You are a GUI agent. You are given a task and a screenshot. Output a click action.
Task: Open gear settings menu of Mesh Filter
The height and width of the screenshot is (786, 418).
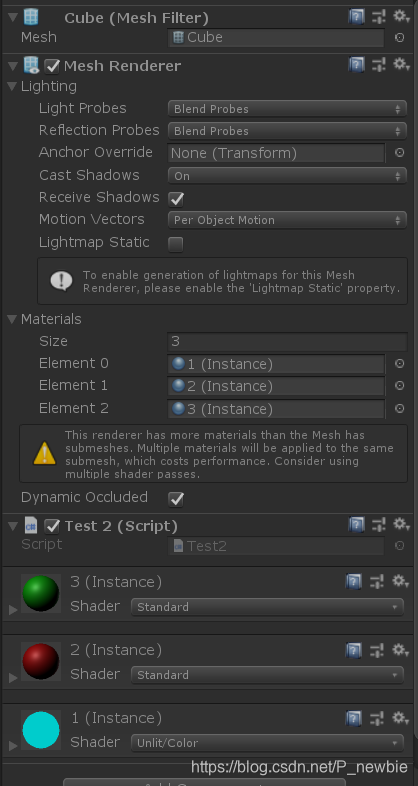tap(401, 17)
